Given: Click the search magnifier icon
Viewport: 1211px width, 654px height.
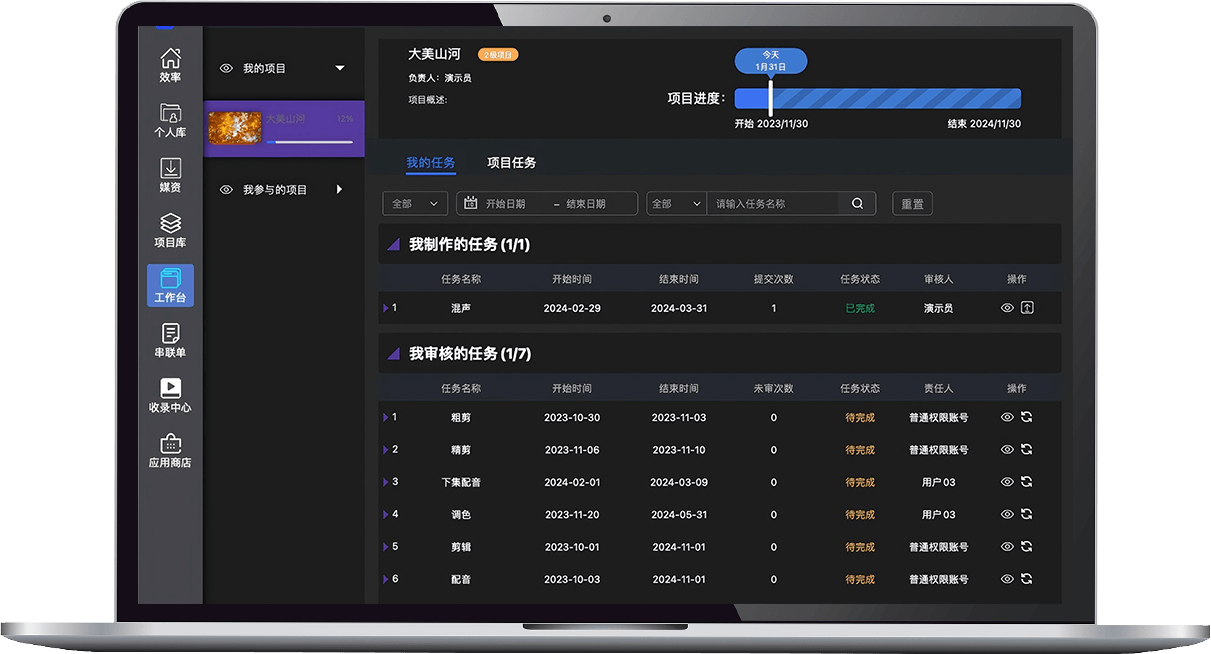Looking at the screenshot, I should [857, 203].
